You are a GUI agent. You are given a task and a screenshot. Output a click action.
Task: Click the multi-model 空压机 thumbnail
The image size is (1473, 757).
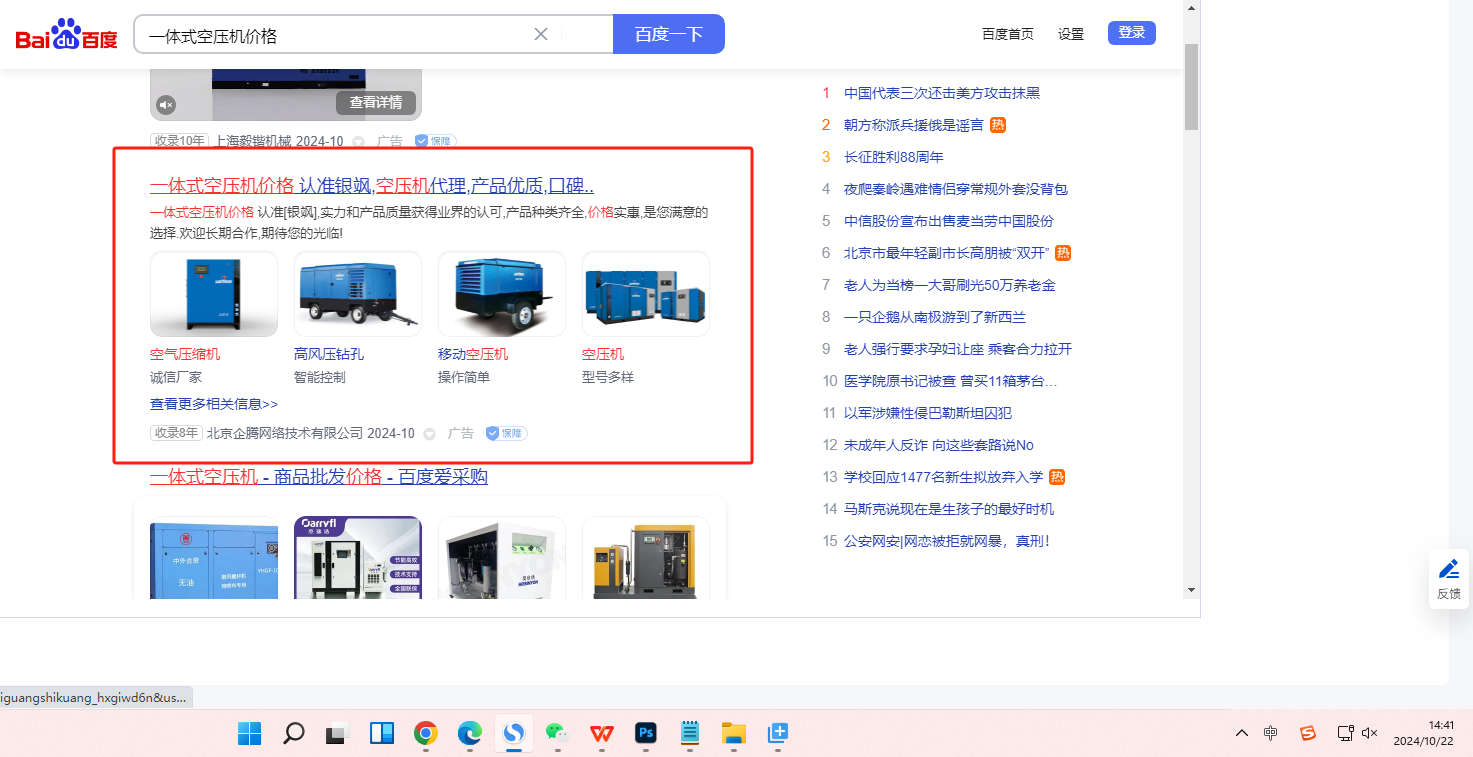click(x=646, y=294)
